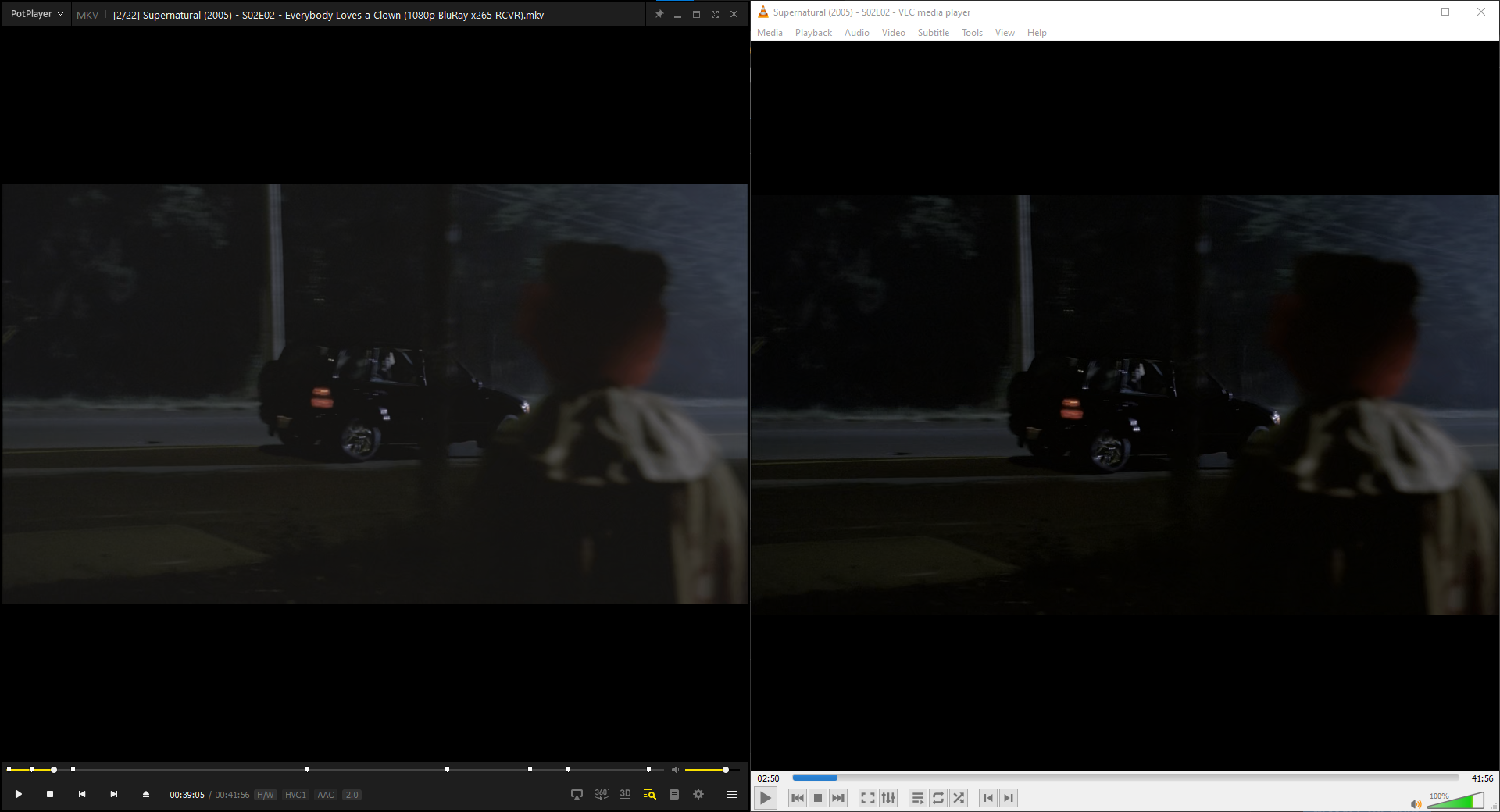Click the VLC cone icon in title bar
The height and width of the screenshot is (812, 1500).
(763, 12)
